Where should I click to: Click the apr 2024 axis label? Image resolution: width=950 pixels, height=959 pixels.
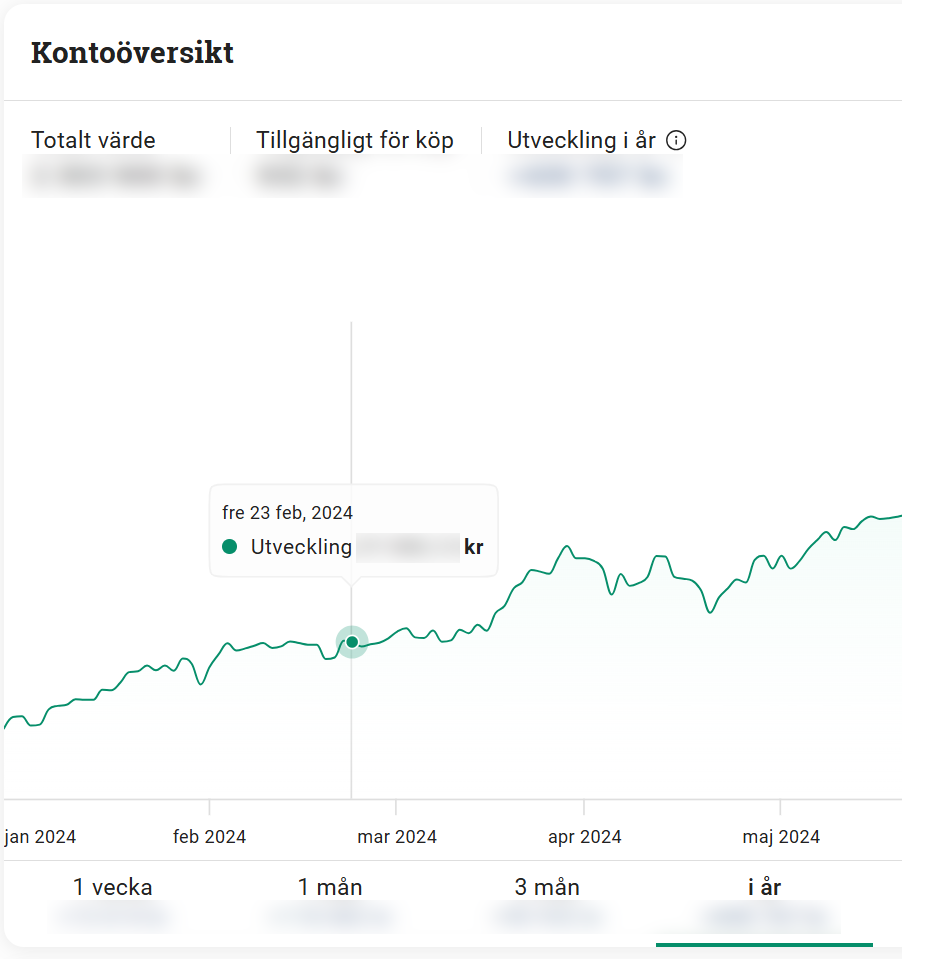pyautogui.click(x=585, y=837)
